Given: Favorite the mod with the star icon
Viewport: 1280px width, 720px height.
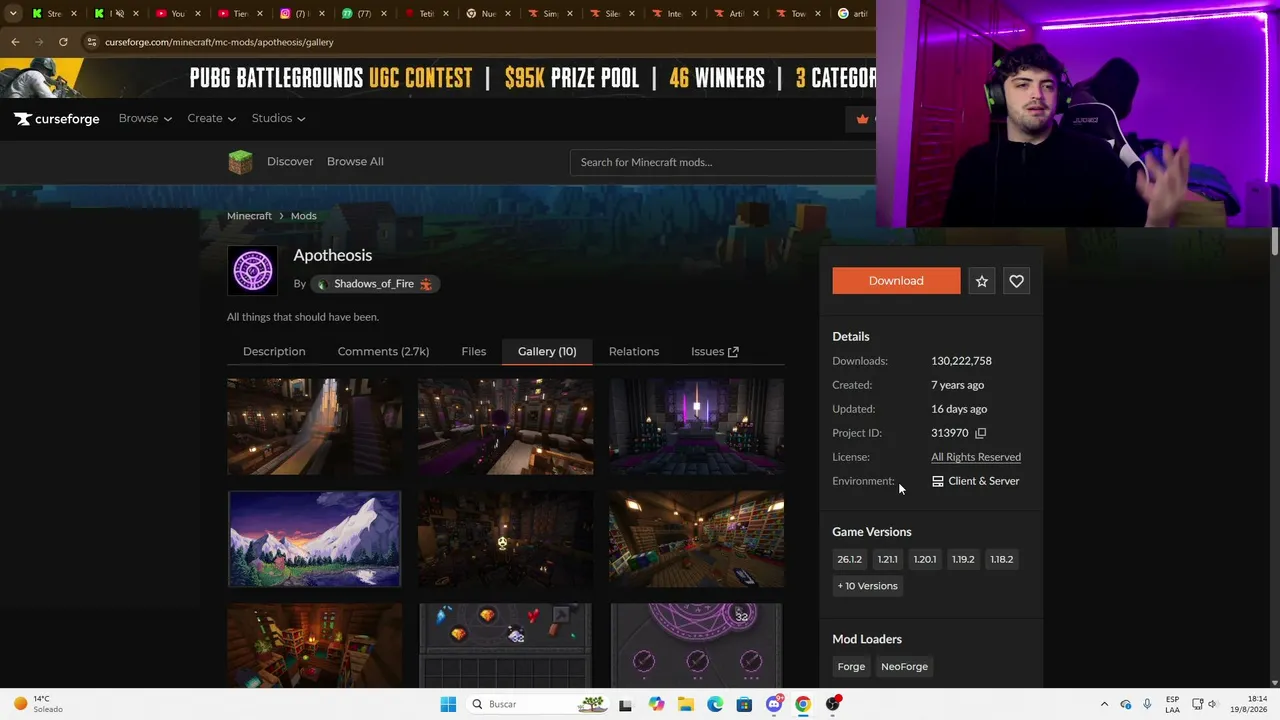Looking at the screenshot, I should coord(982,281).
